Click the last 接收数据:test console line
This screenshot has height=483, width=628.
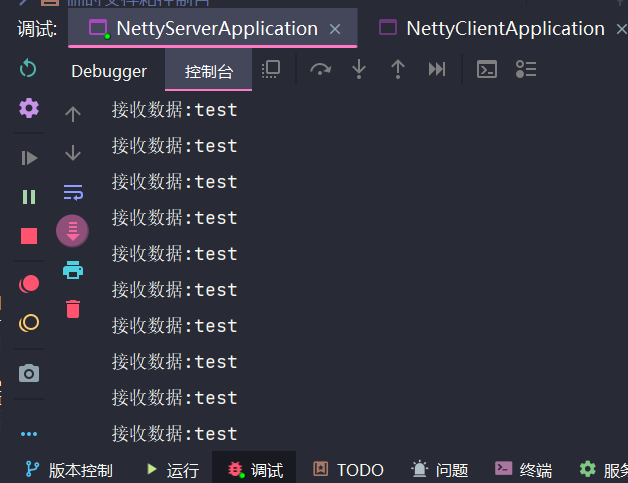click(x=175, y=434)
